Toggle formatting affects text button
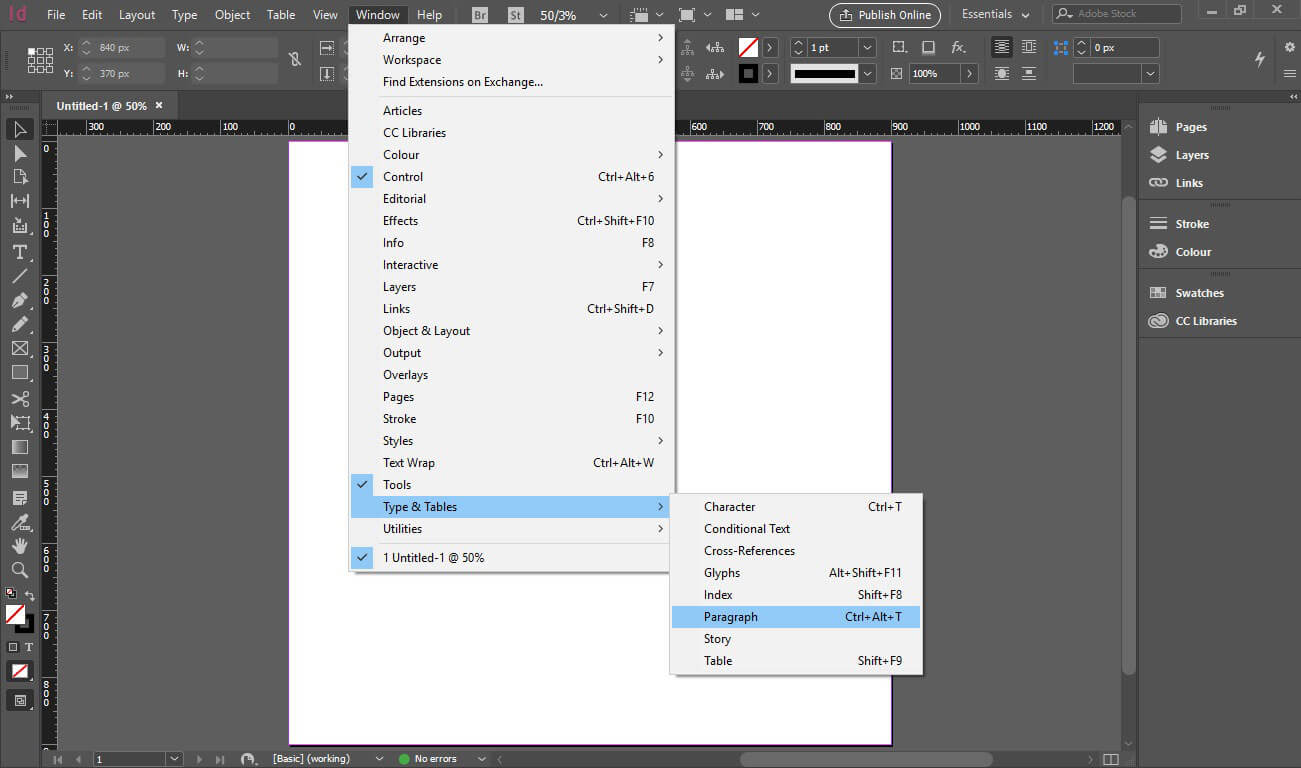1301x768 pixels. coord(28,647)
